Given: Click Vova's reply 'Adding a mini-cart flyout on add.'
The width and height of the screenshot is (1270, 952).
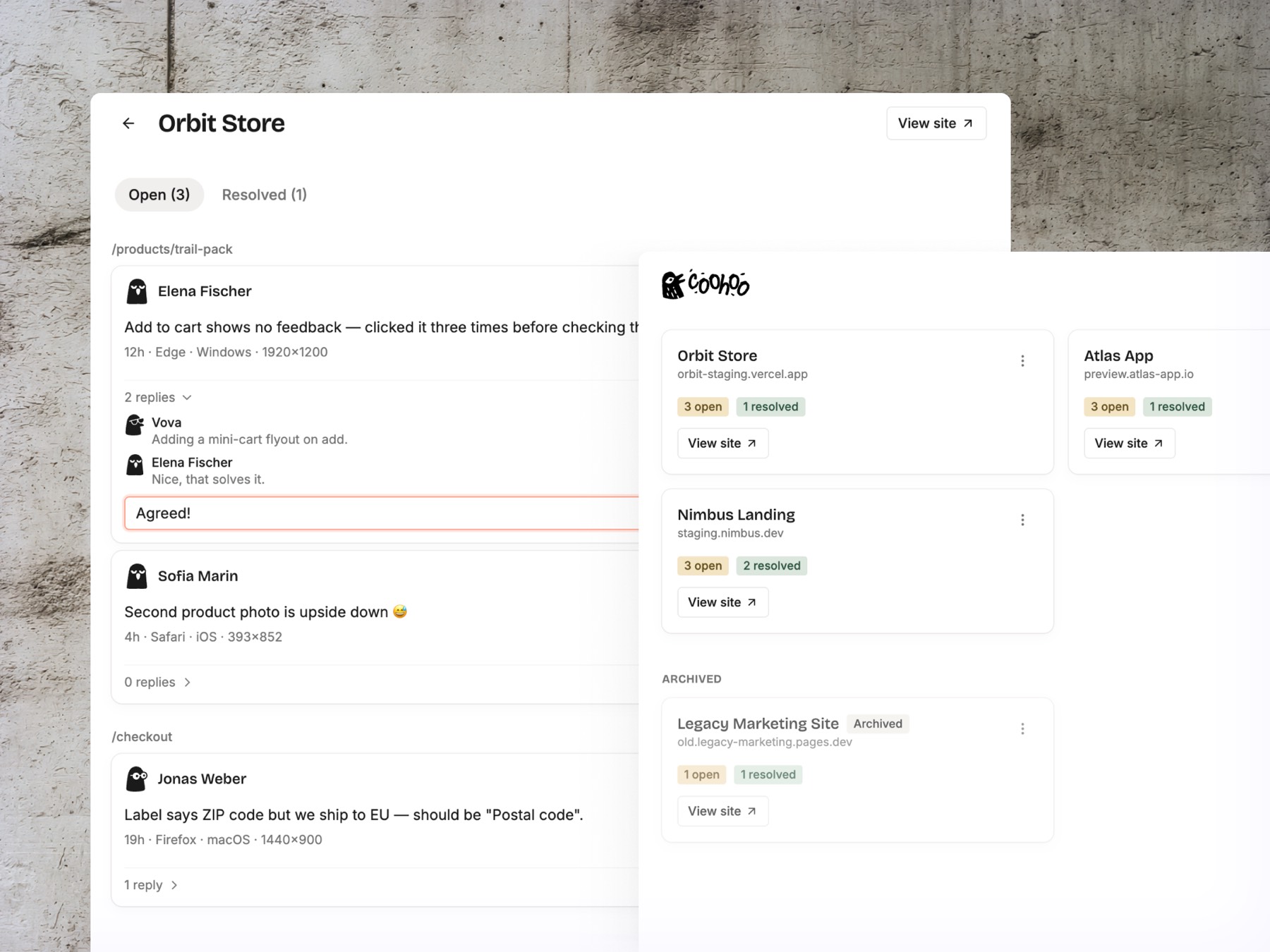Looking at the screenshot, I should pos(250,440).
